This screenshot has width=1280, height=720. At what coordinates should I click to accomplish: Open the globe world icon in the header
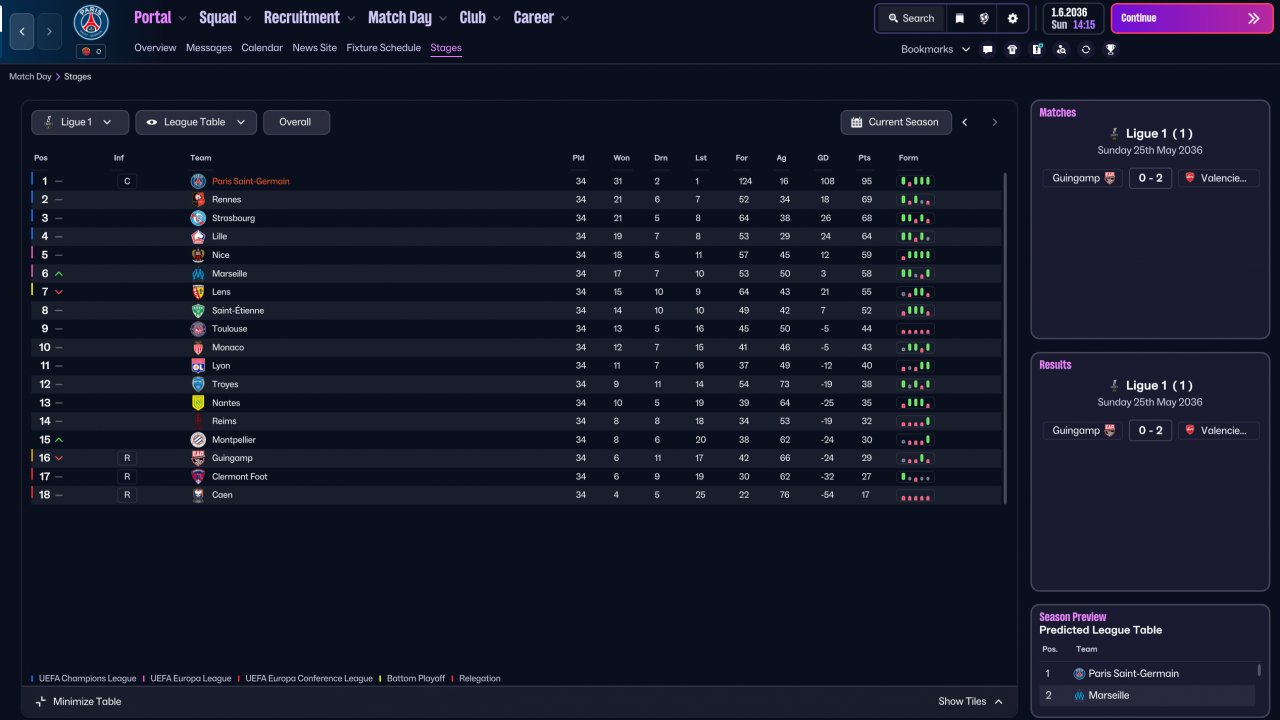984,18
